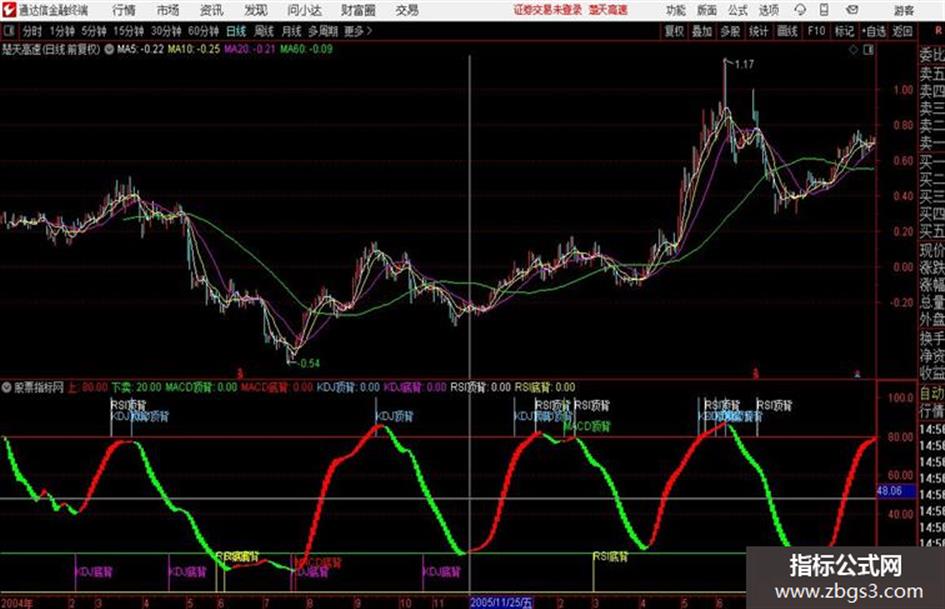This screenshot has height=609, width=945.
Task: Click the diamond icon at chart top-right
Action: coord(853,50)
